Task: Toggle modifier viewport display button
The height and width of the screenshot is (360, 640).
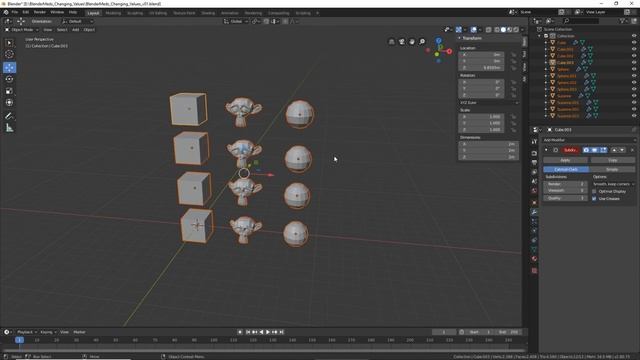Action: pyautogui.click(x=595, y=150)
